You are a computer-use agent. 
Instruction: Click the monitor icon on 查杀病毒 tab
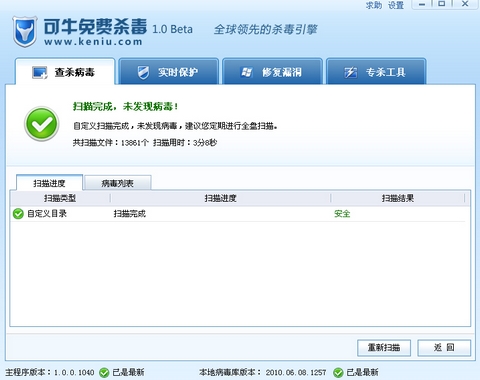[x=40, y=72]
